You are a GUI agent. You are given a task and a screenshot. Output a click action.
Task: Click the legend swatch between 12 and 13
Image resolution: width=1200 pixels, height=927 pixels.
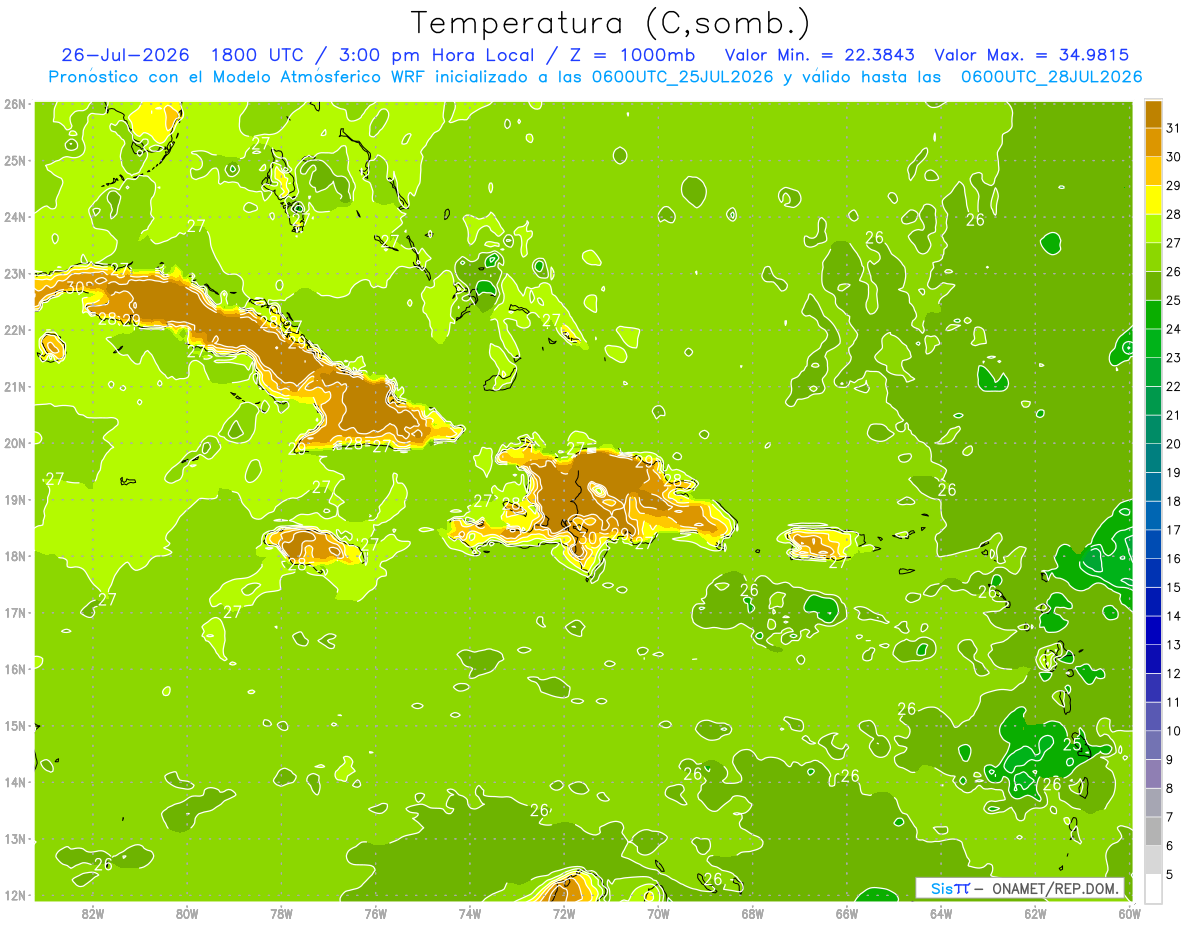[x=1153, y=659]
